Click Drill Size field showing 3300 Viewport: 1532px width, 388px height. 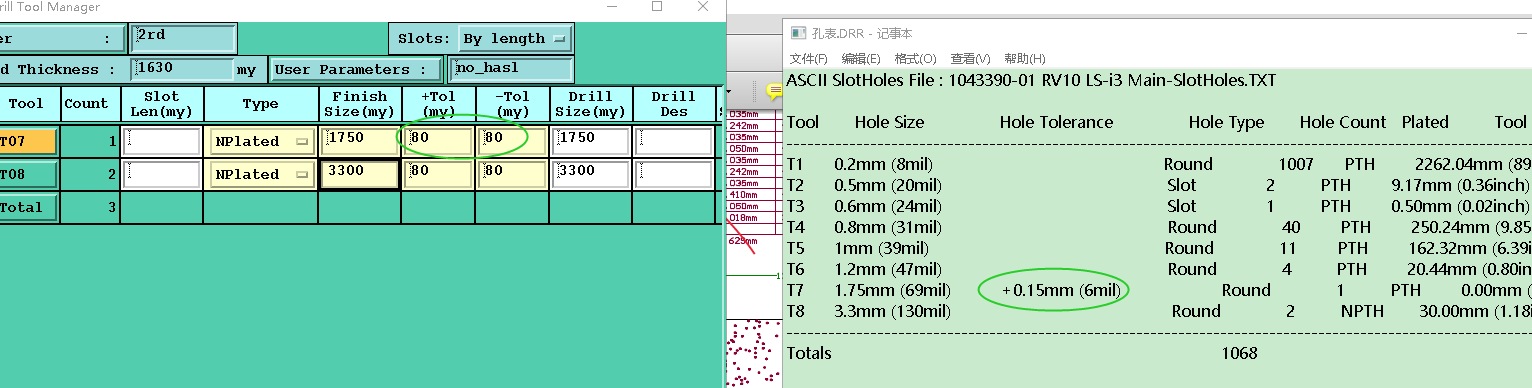[x=590, y=174]
